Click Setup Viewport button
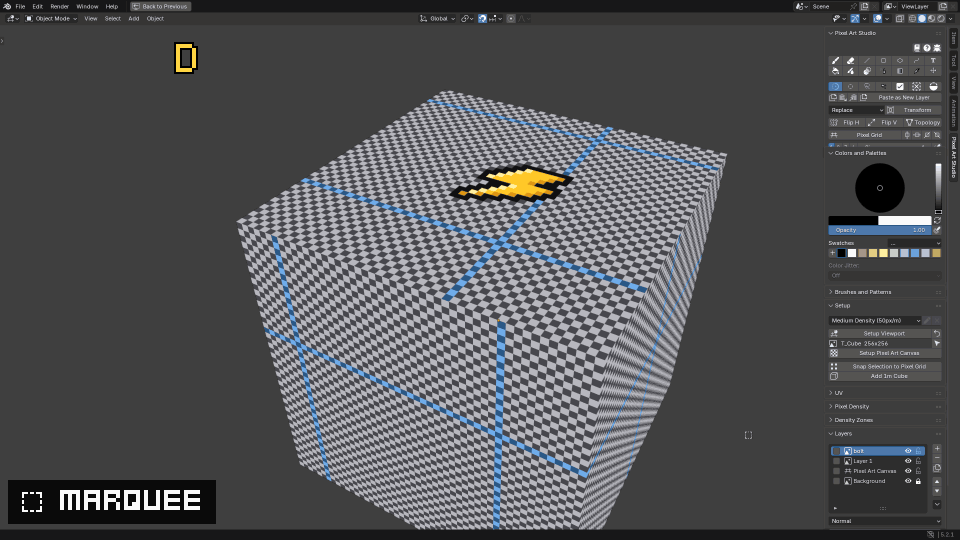The image size is (960, 540). pos(880,334)
